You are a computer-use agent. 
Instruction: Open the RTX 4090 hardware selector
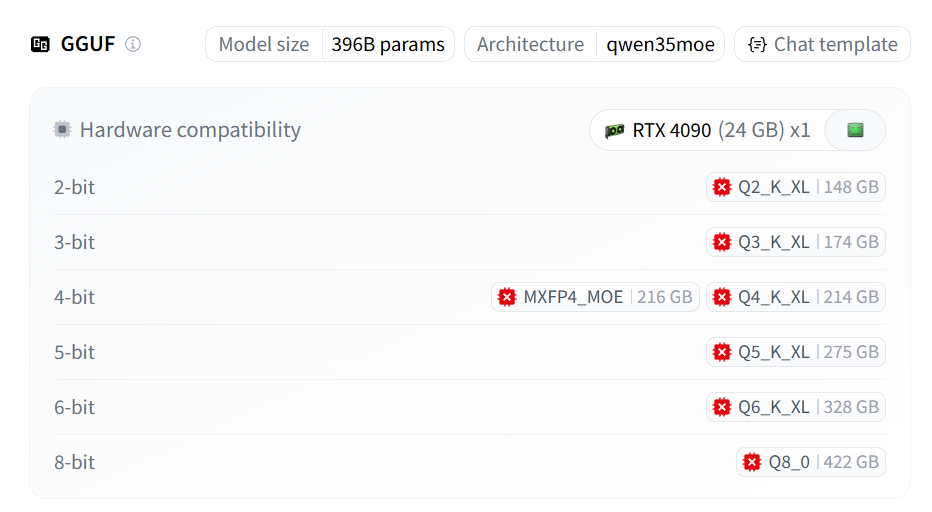click(708, 130)
